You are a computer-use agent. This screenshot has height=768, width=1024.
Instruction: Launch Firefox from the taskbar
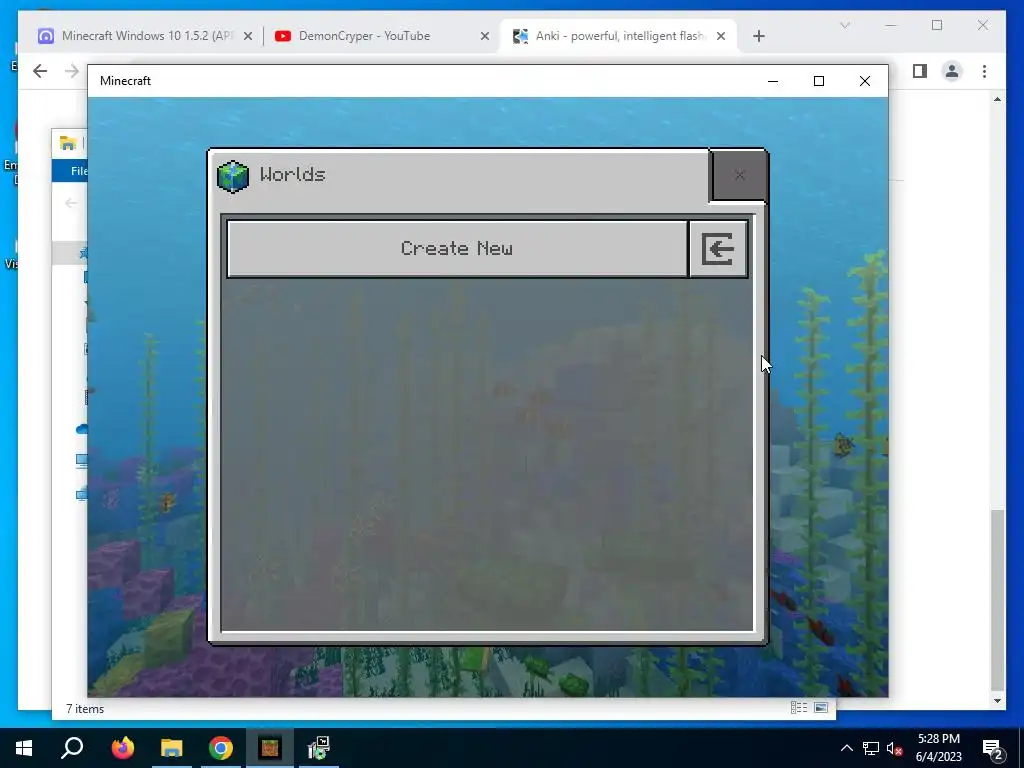pyautogui.click(x=122, y=748)
